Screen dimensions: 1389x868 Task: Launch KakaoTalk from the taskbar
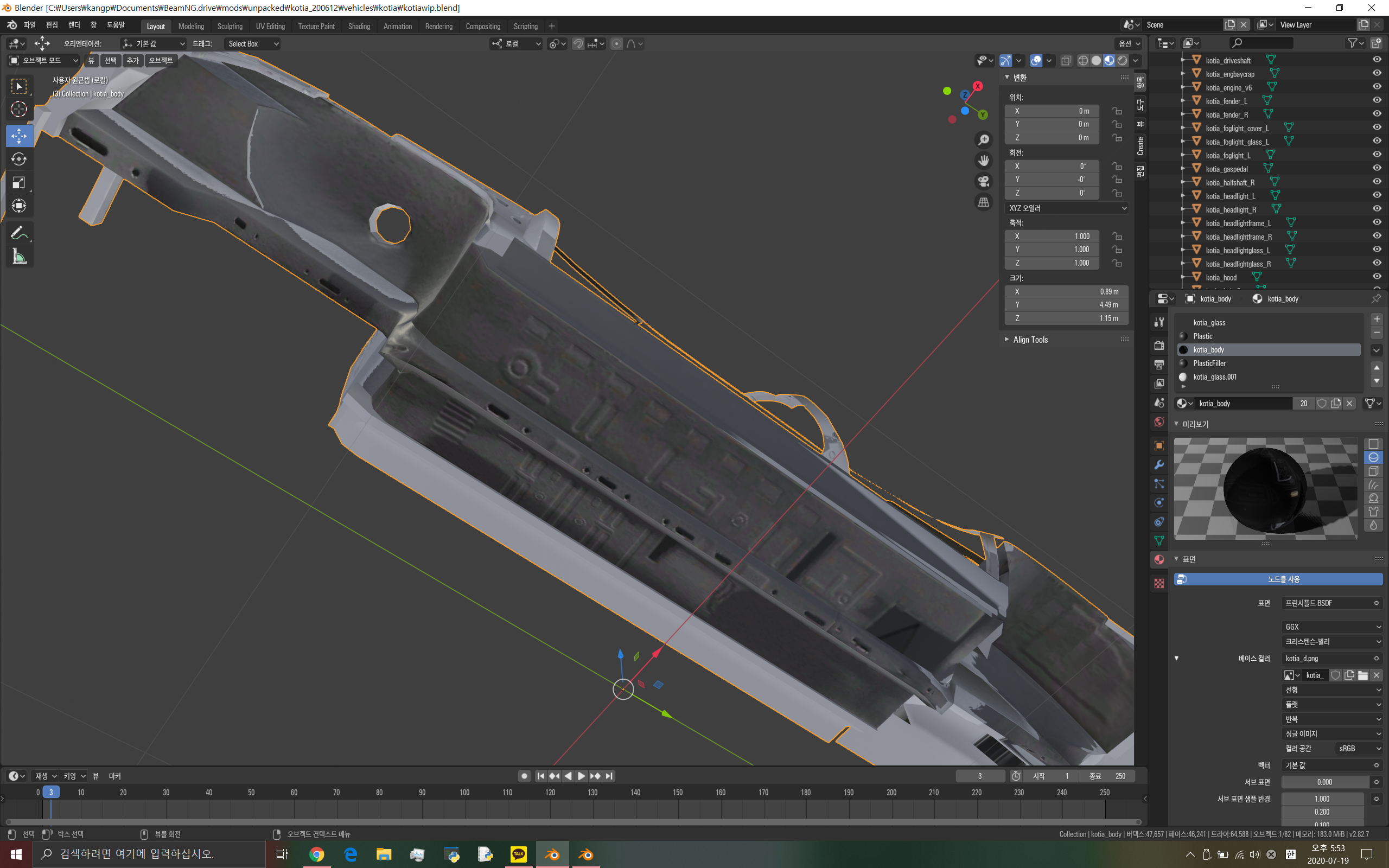[x=518, y=854]
